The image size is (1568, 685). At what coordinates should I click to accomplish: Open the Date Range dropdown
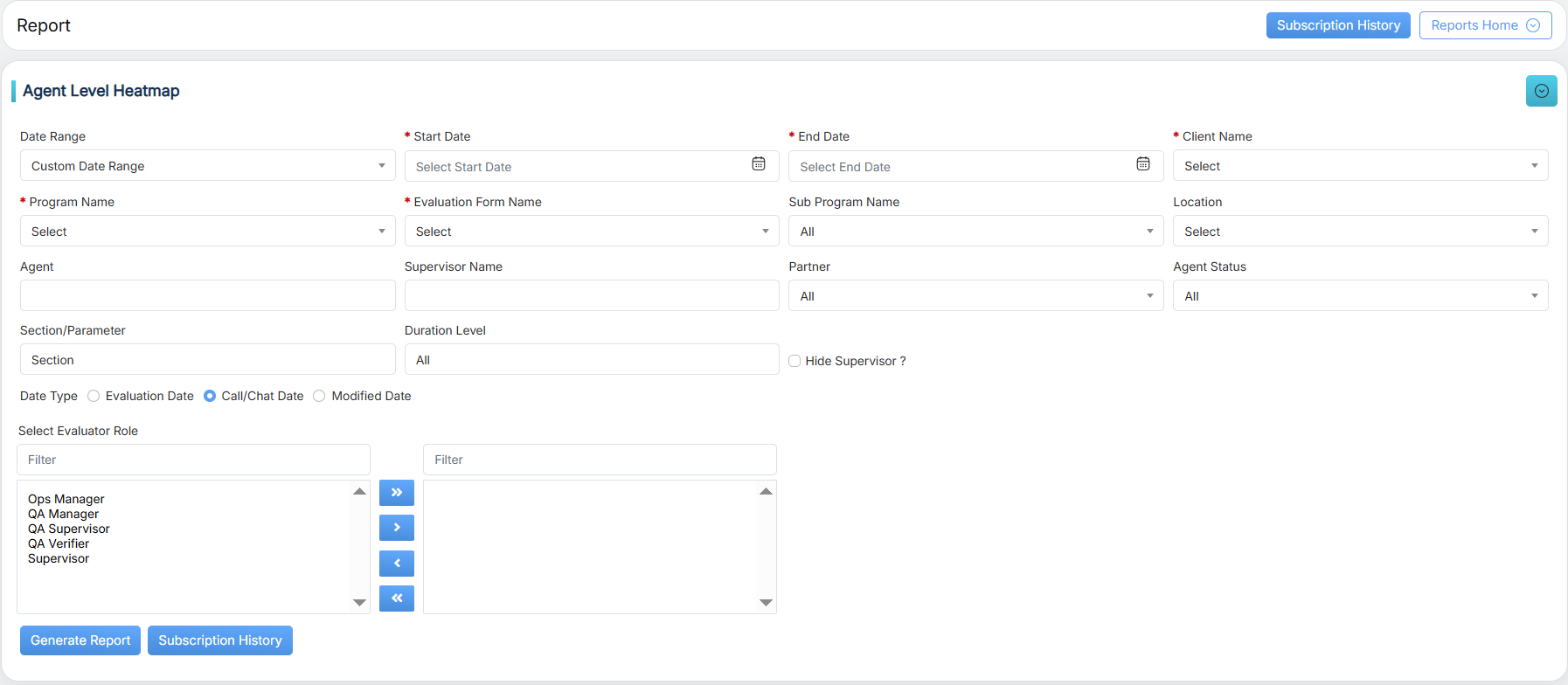[207, 166]
